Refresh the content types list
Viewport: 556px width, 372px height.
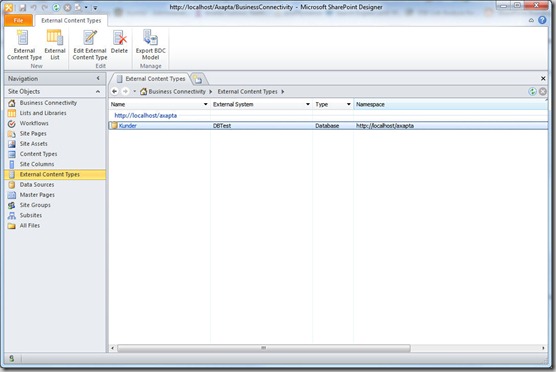[x=532, y=91]
